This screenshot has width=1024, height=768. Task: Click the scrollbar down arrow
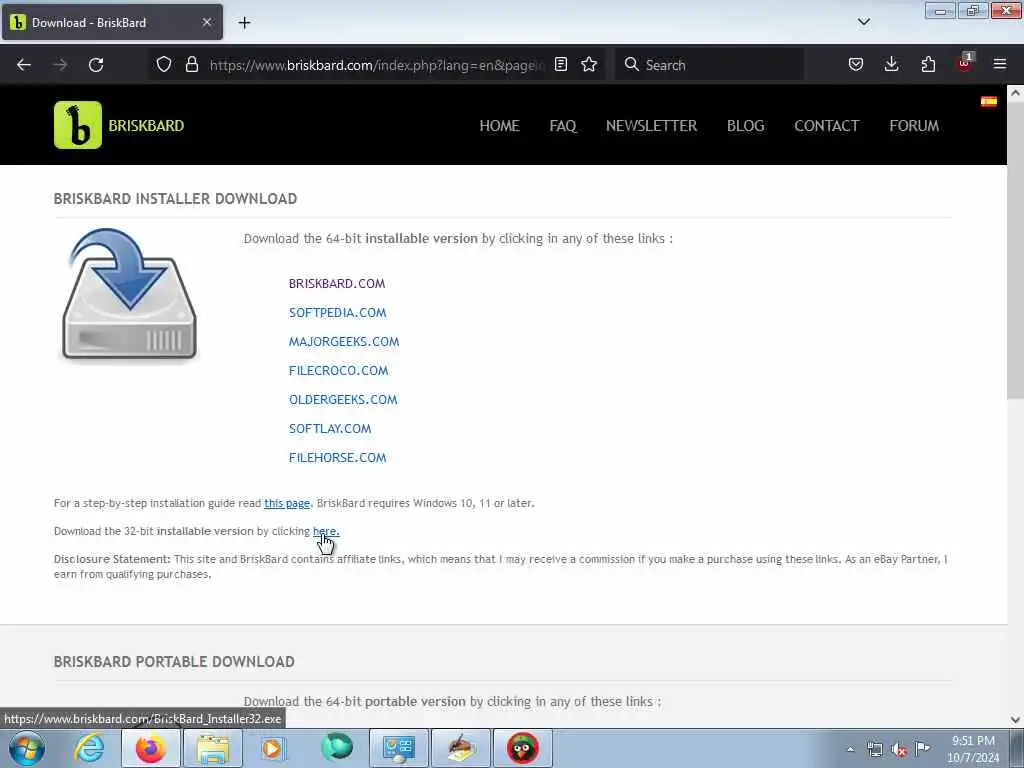(x=1015, y=720)
